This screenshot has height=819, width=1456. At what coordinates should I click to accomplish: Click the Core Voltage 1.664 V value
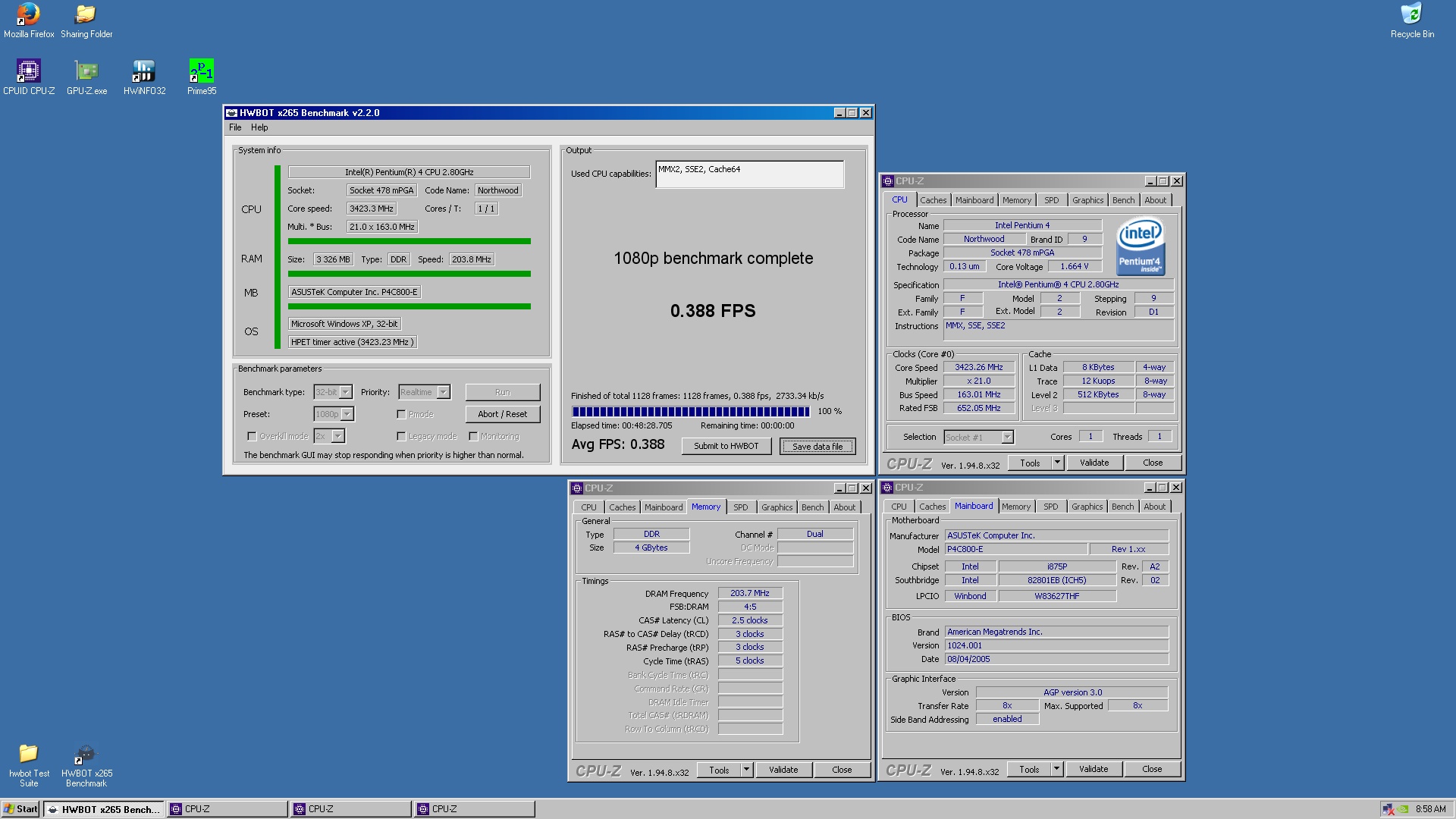pos(1075,267)
